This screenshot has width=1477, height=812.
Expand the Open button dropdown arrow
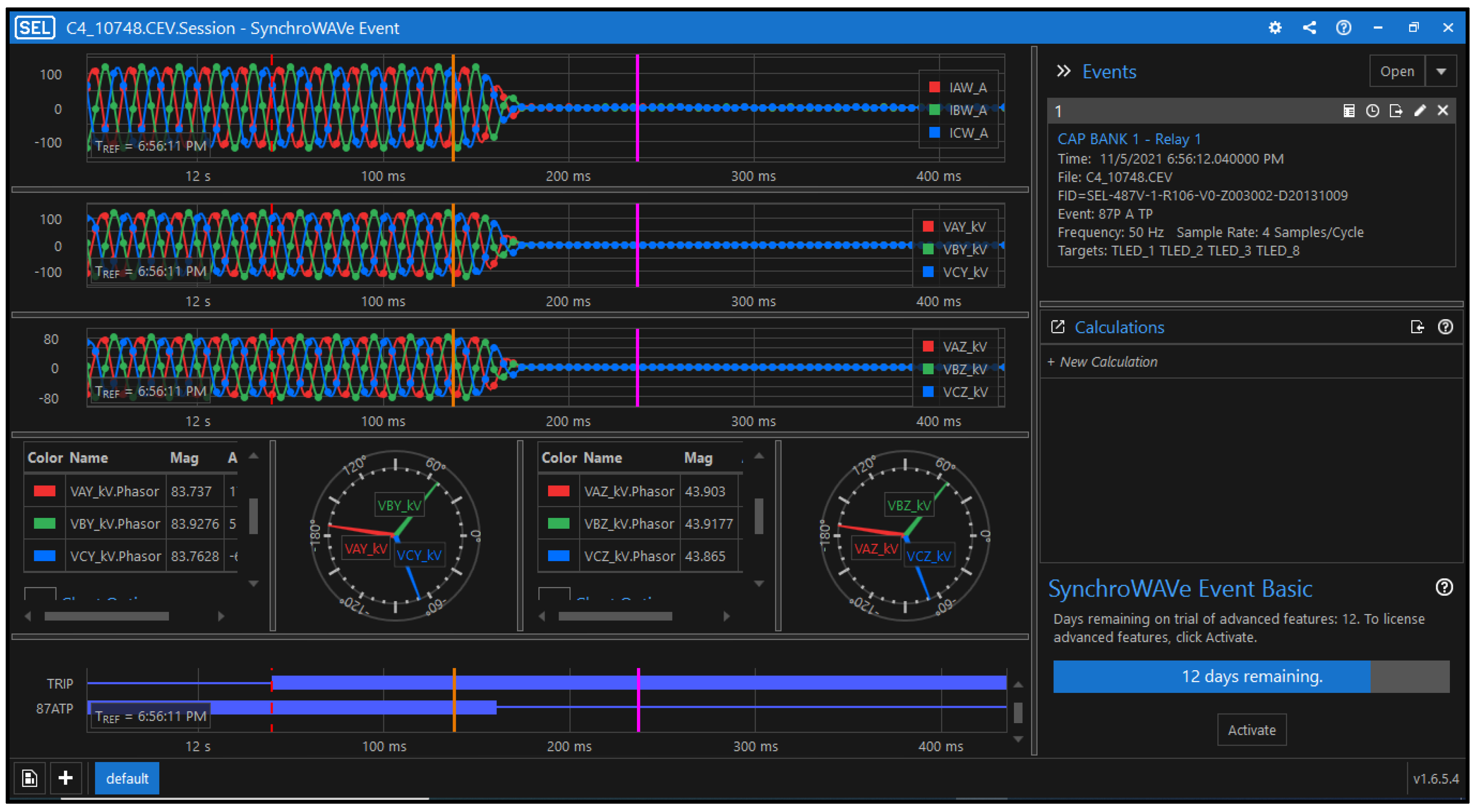[1441, 71]
